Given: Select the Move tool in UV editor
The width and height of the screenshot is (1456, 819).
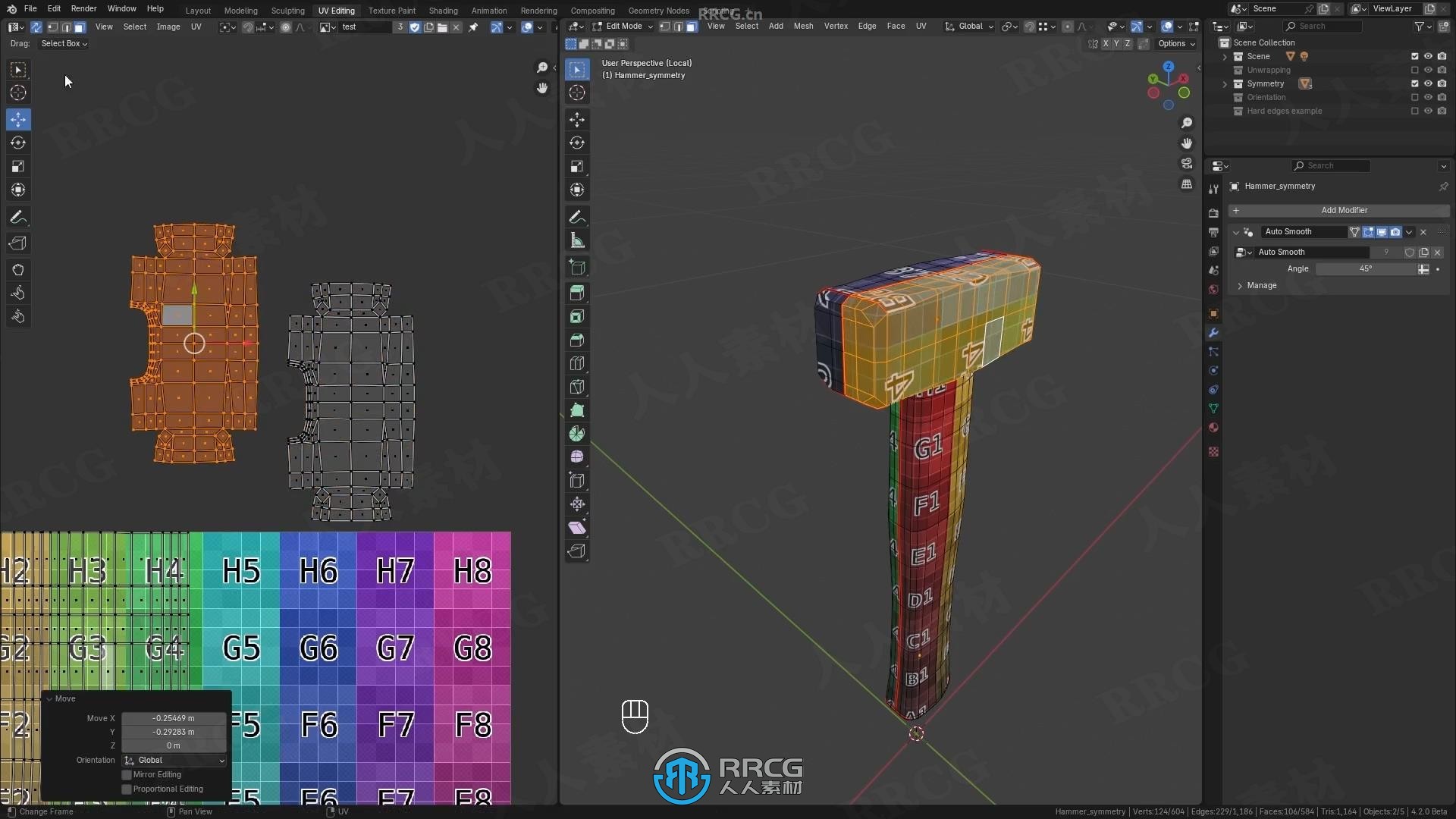Looking at the screenshot, I should (18, 119).
